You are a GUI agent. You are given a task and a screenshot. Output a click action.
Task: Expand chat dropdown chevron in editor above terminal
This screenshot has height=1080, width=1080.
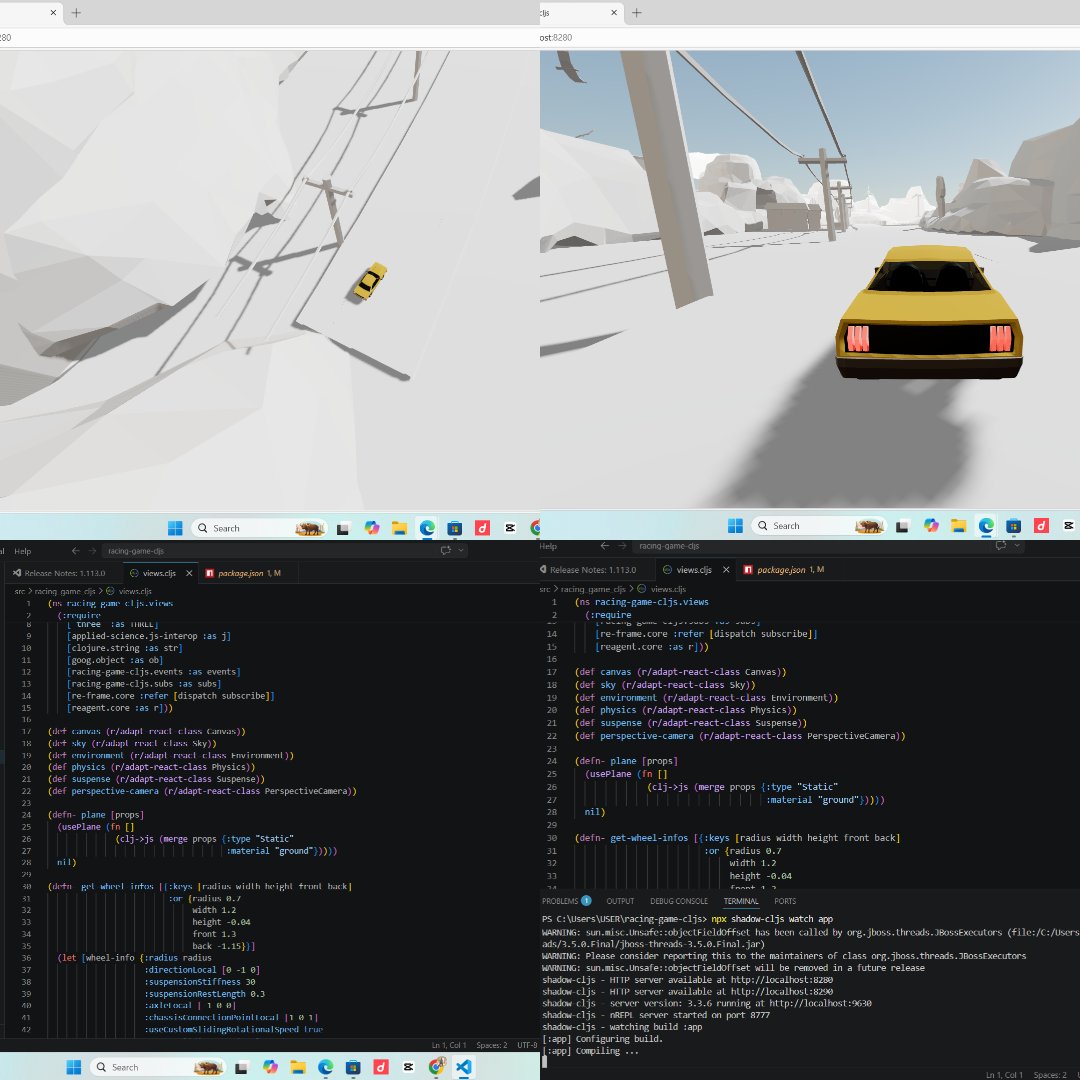[1018, 546]
